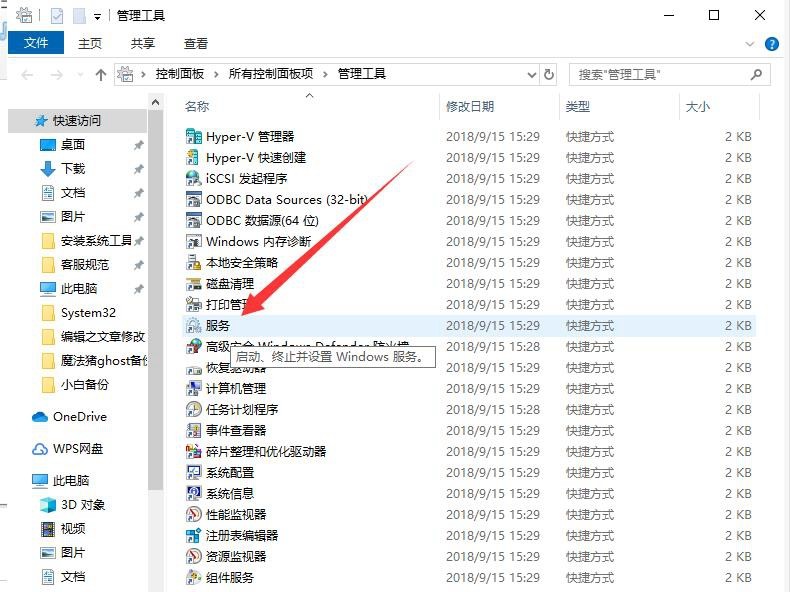Viewport: 791px width, 592px height.
Task: Select ODBC 数据源(64 位) icon
Action: pyautogui.click(x=194, y=221)
